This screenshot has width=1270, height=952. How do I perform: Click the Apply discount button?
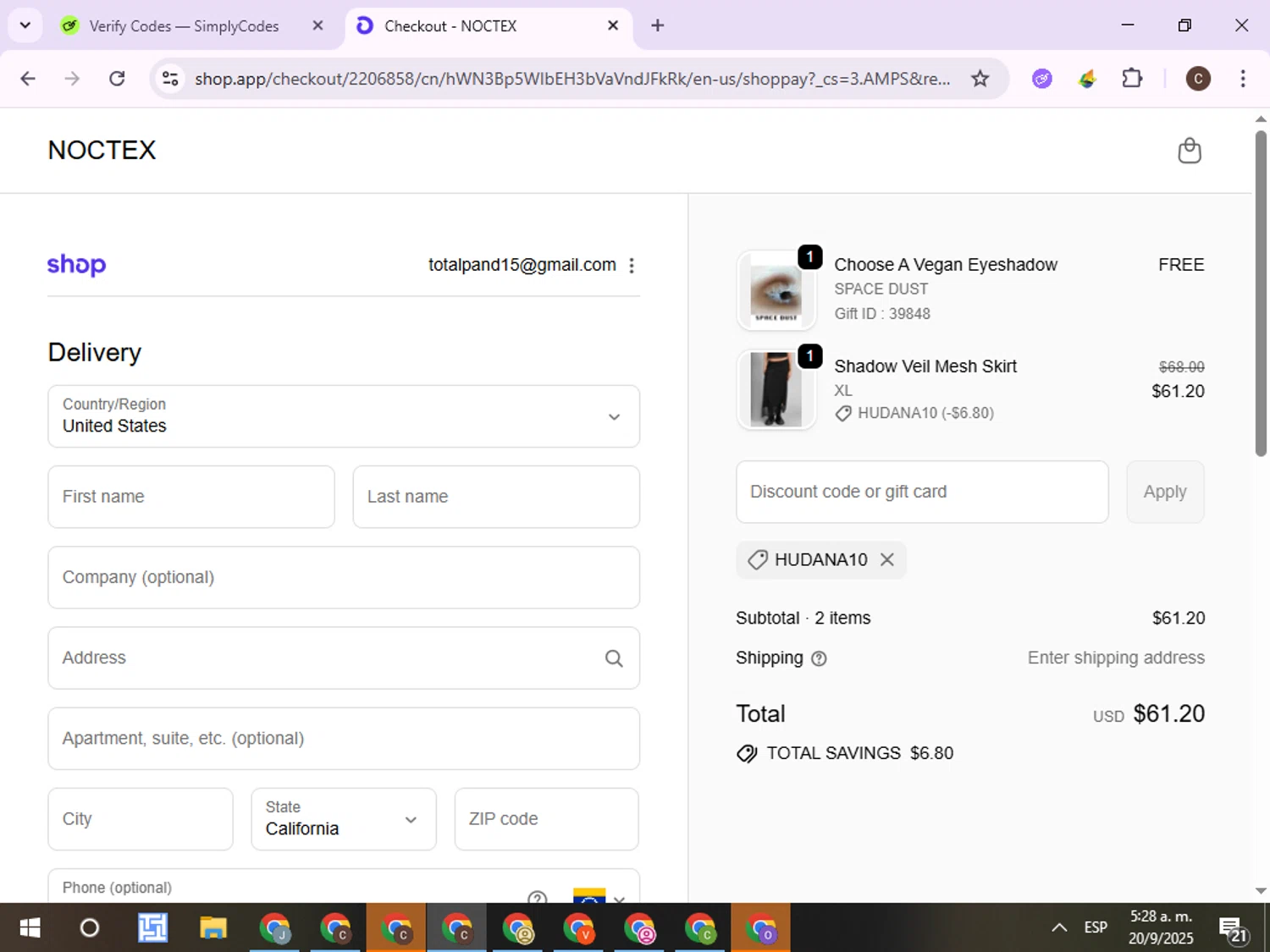point(1165,492)
